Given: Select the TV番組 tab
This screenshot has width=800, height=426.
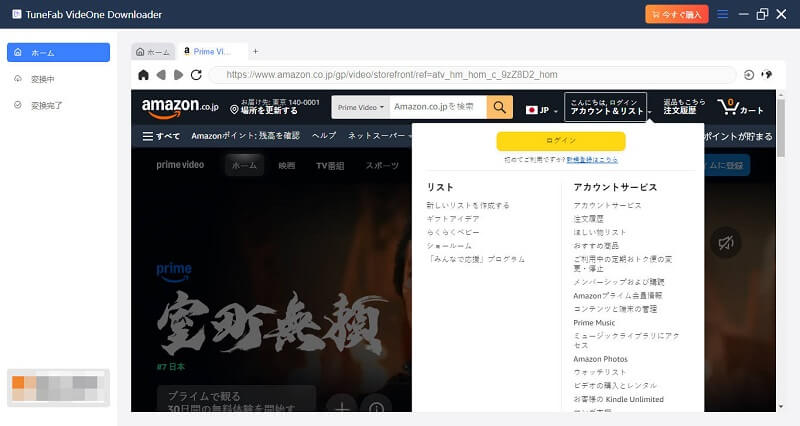Looking at the screenshot, I should point(330,165).
